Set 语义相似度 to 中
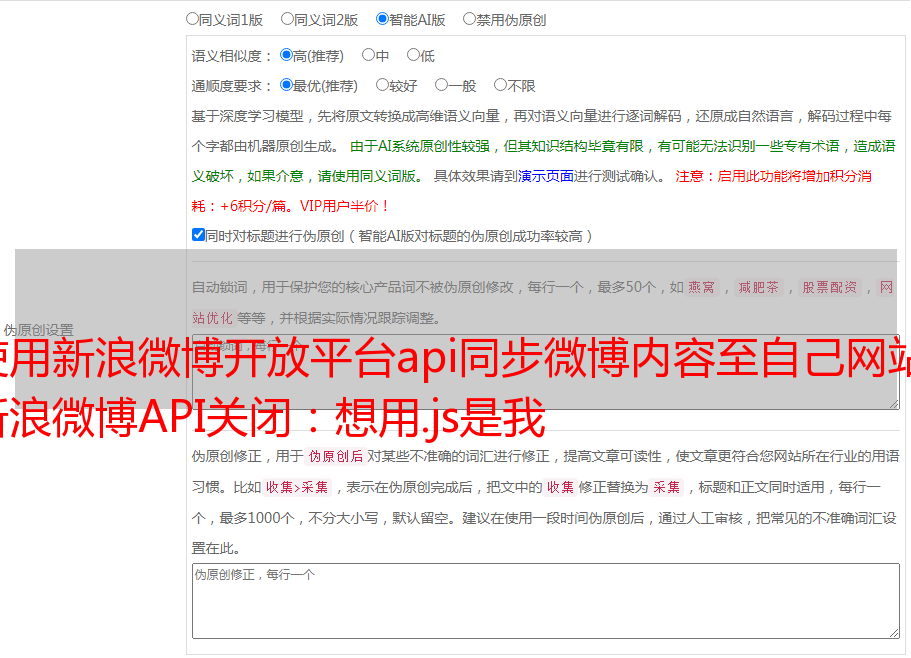Screen dimensions: 911x658 click(x=368, y=55)
